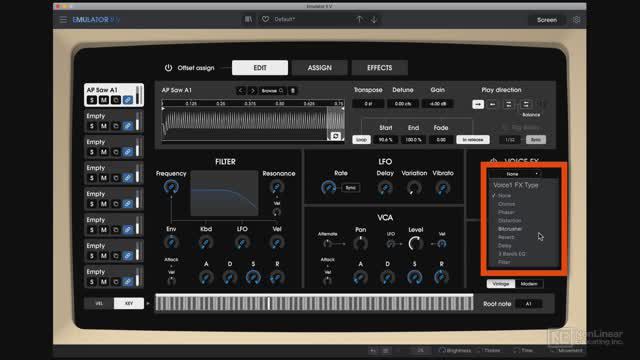Choose Distortion from Voice1 FX Type menu
Viewport: 640px width, 360px height.
(509, 220)
